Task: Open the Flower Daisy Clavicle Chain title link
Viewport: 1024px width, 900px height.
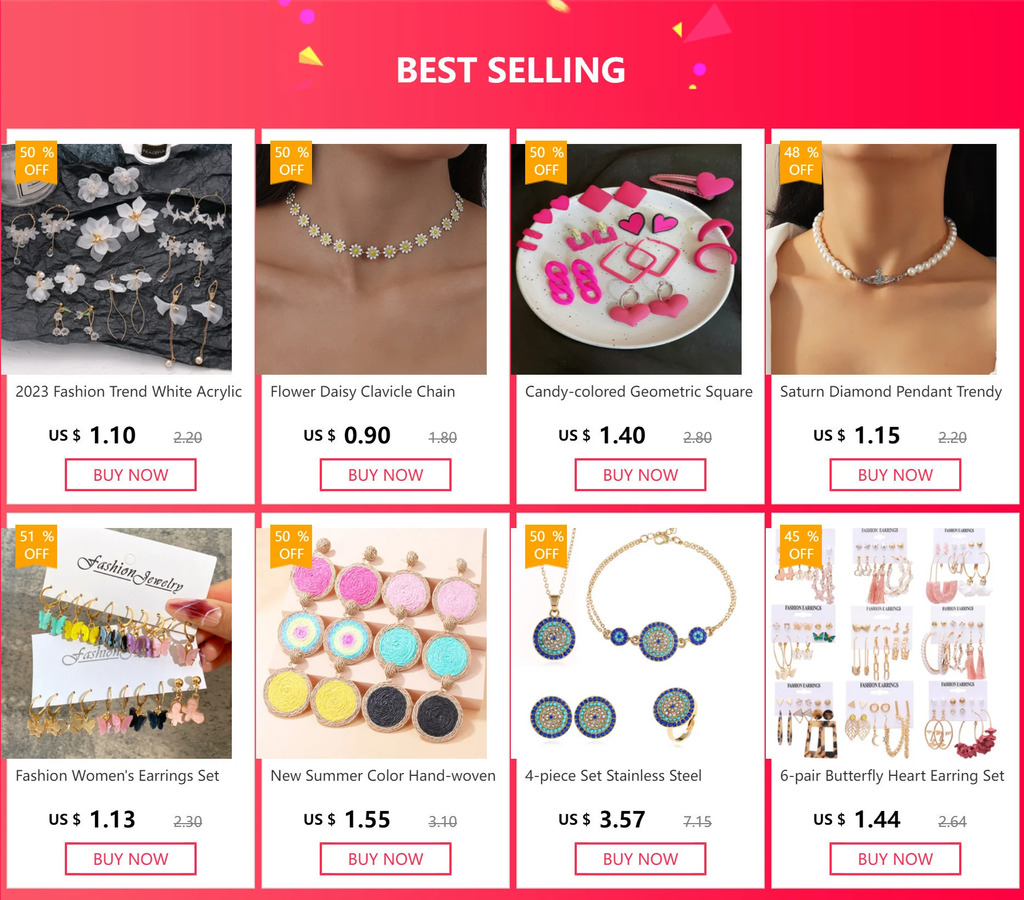Action: [362, 392]
